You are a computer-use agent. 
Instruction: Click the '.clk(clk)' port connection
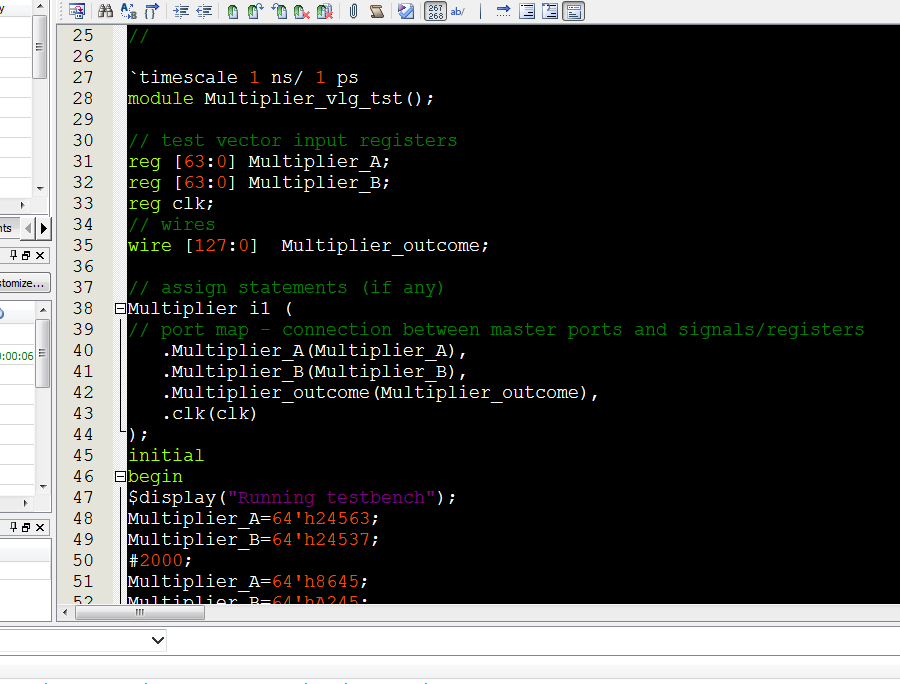210,413
